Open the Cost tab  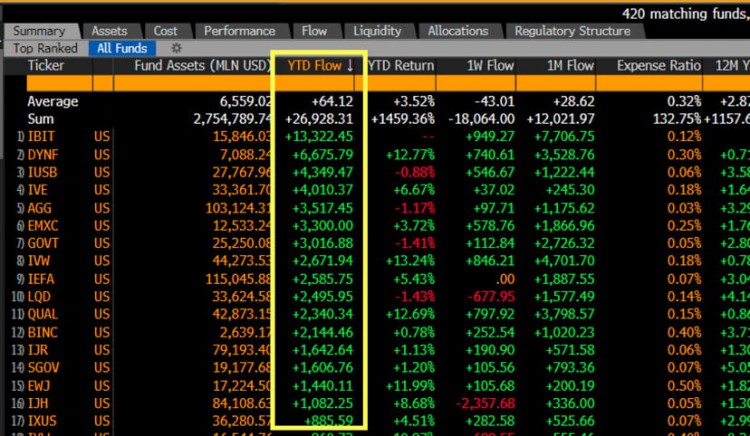[x=165, y=31]
